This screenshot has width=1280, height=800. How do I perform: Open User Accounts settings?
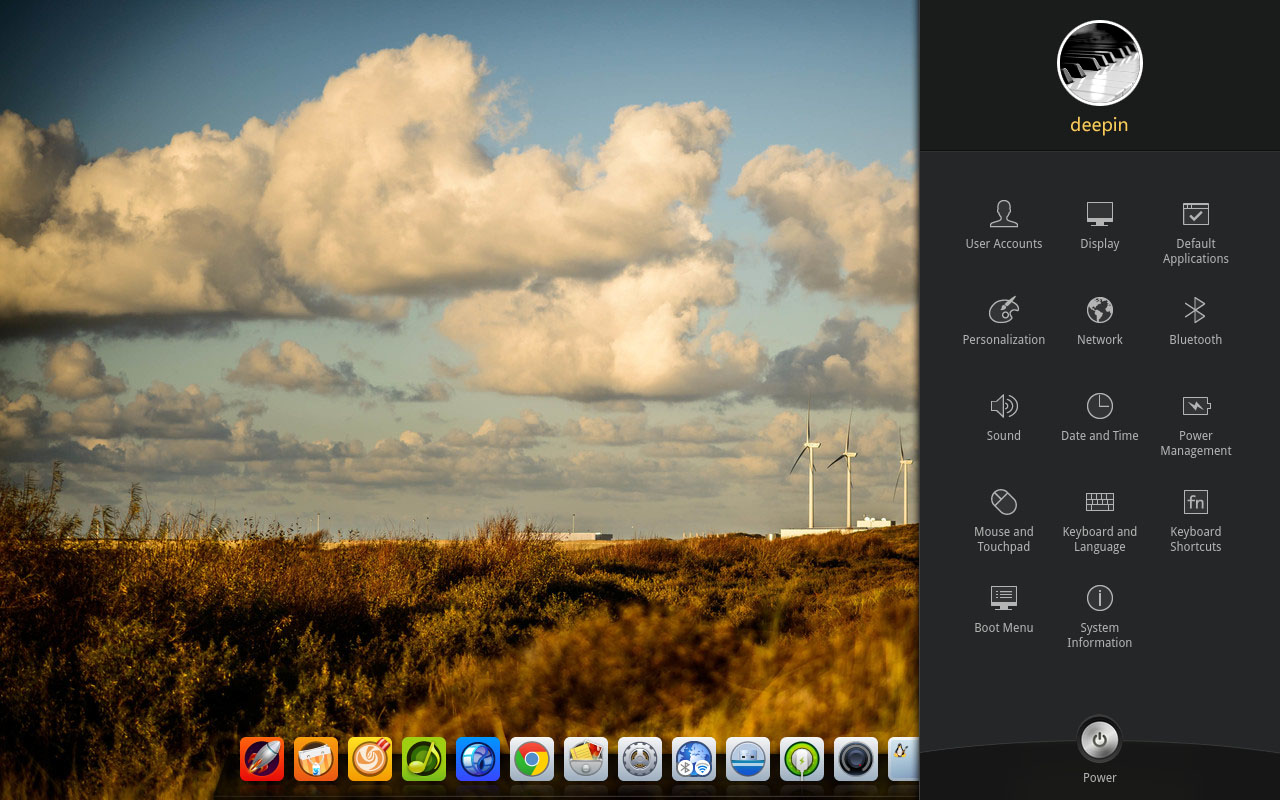pyautogui.click(x=1003, y=225)
